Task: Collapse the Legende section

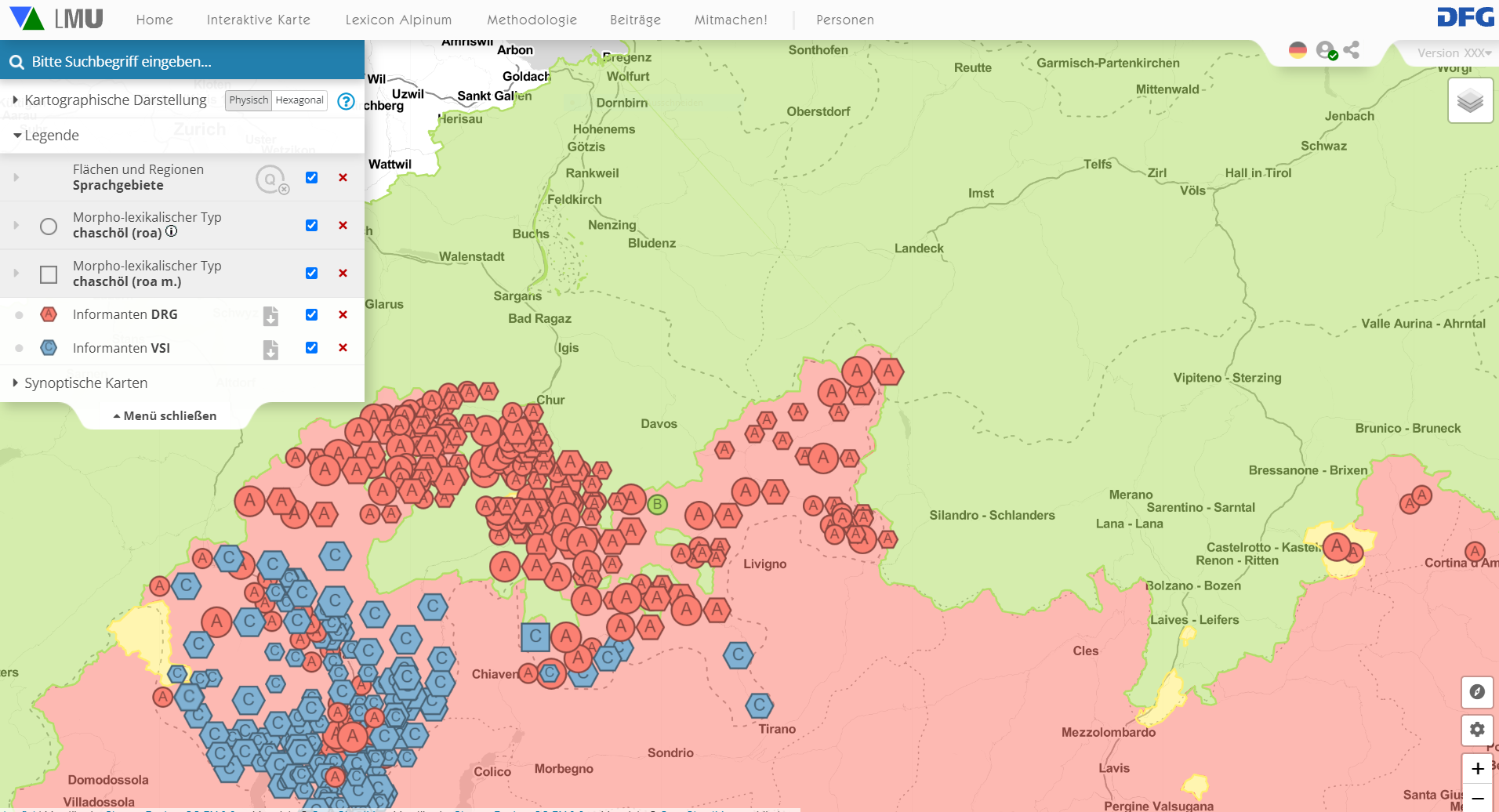Action: [52, 136]
